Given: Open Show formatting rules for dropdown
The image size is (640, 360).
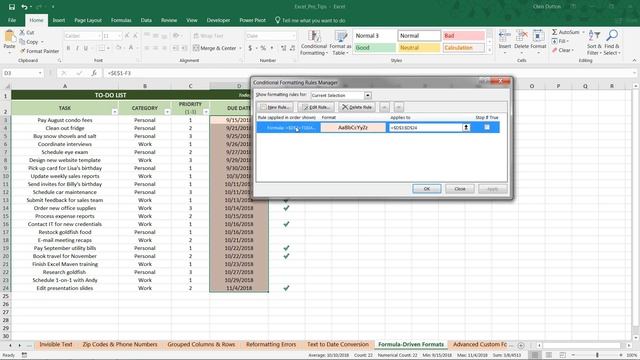Looking at the screenshot, I should (x=368, y=96).
